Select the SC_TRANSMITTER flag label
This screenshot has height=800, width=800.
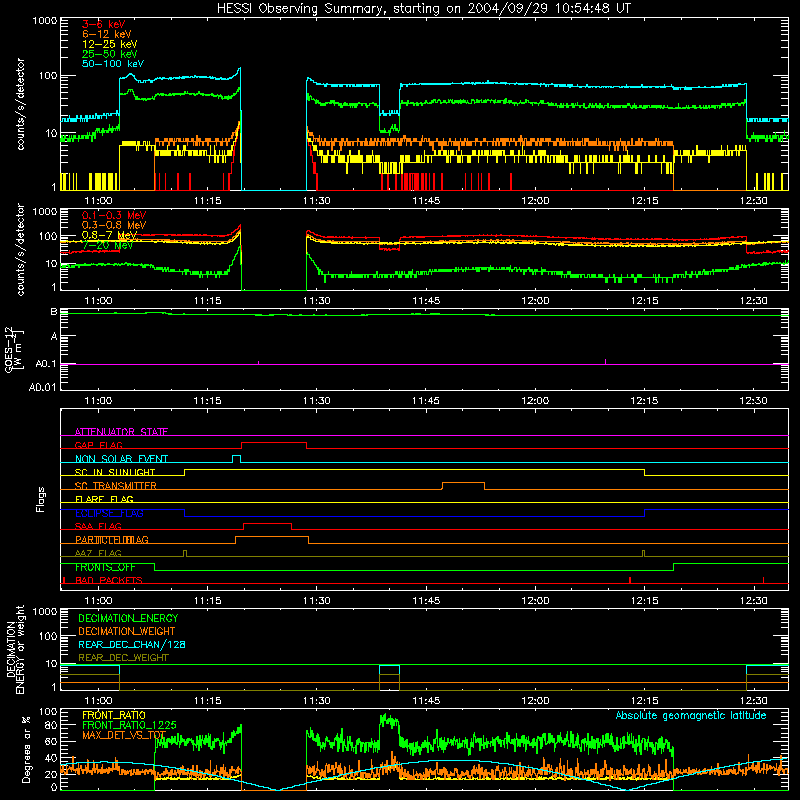point(115,486)
